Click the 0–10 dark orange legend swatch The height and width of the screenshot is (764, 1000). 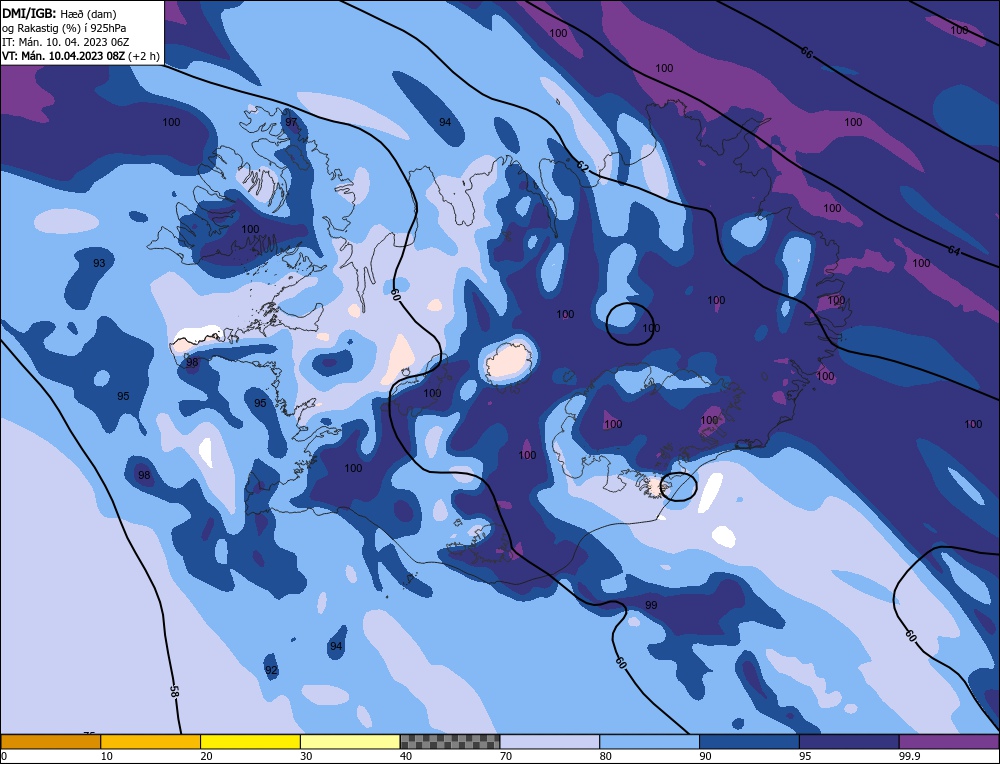(x=50, y=741)
